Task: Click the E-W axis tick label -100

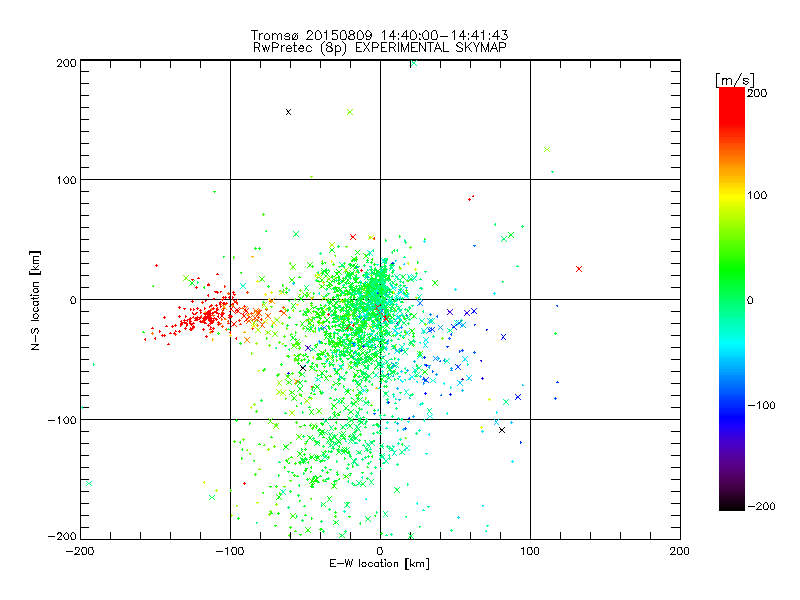Action: [x=230, y=551]
